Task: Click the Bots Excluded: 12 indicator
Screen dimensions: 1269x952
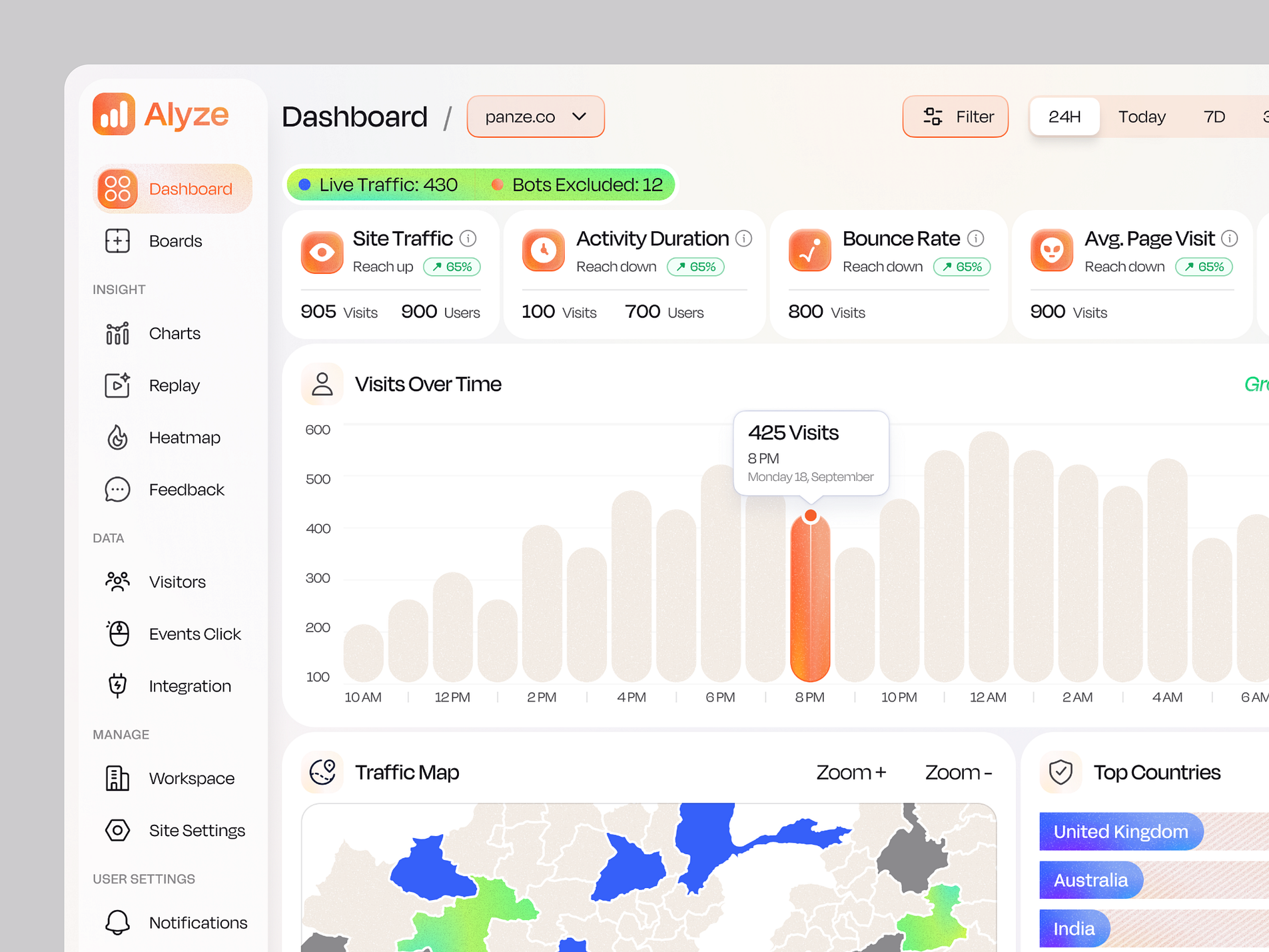Action: 577,185
